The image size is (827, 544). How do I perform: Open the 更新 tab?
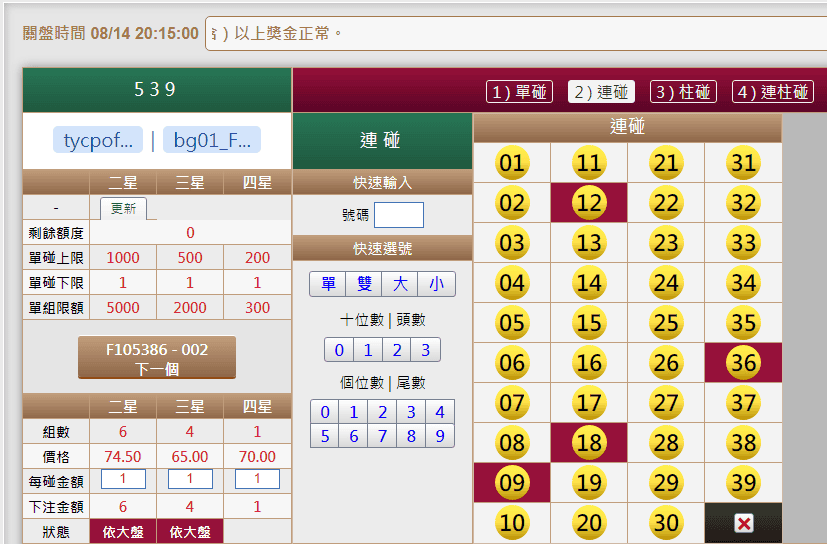pos(123,208)
